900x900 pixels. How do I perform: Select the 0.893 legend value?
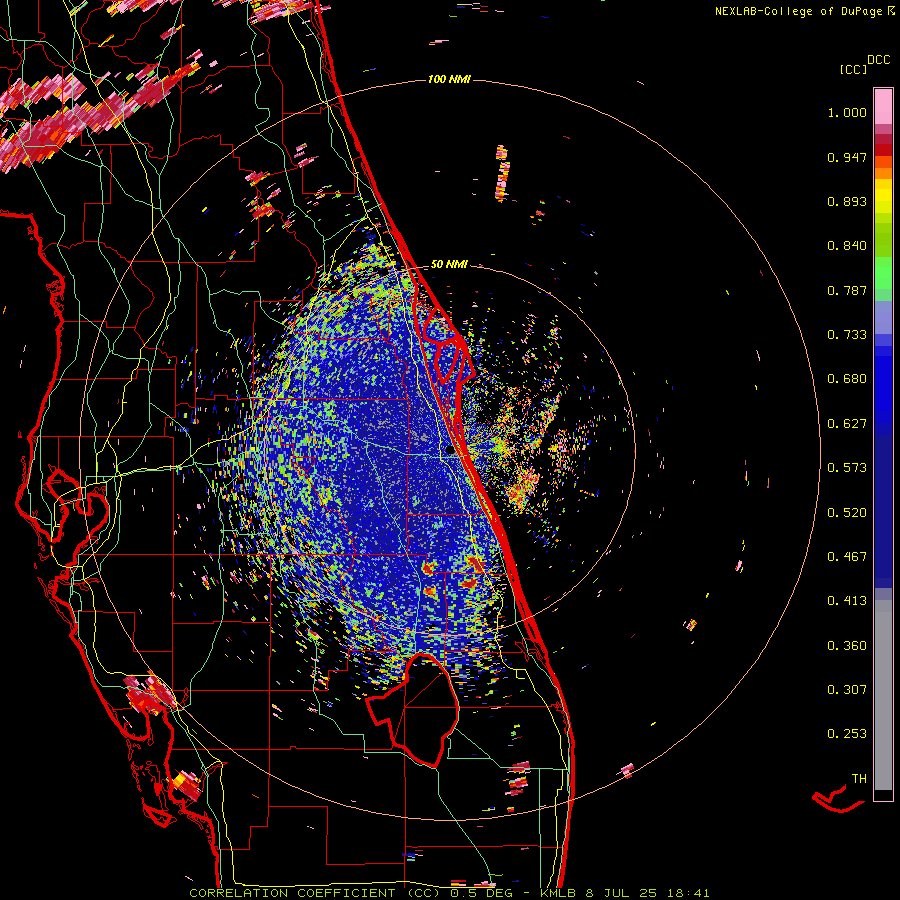pyautogui.click(x=847, y=201)
